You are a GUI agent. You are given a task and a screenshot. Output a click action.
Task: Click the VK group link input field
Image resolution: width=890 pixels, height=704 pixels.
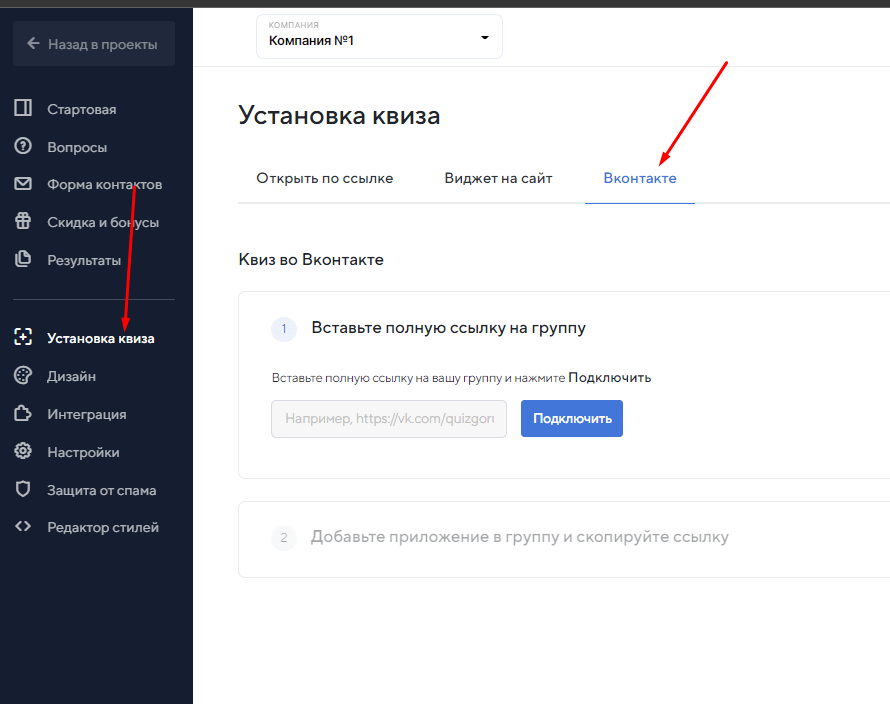[388, 419]
